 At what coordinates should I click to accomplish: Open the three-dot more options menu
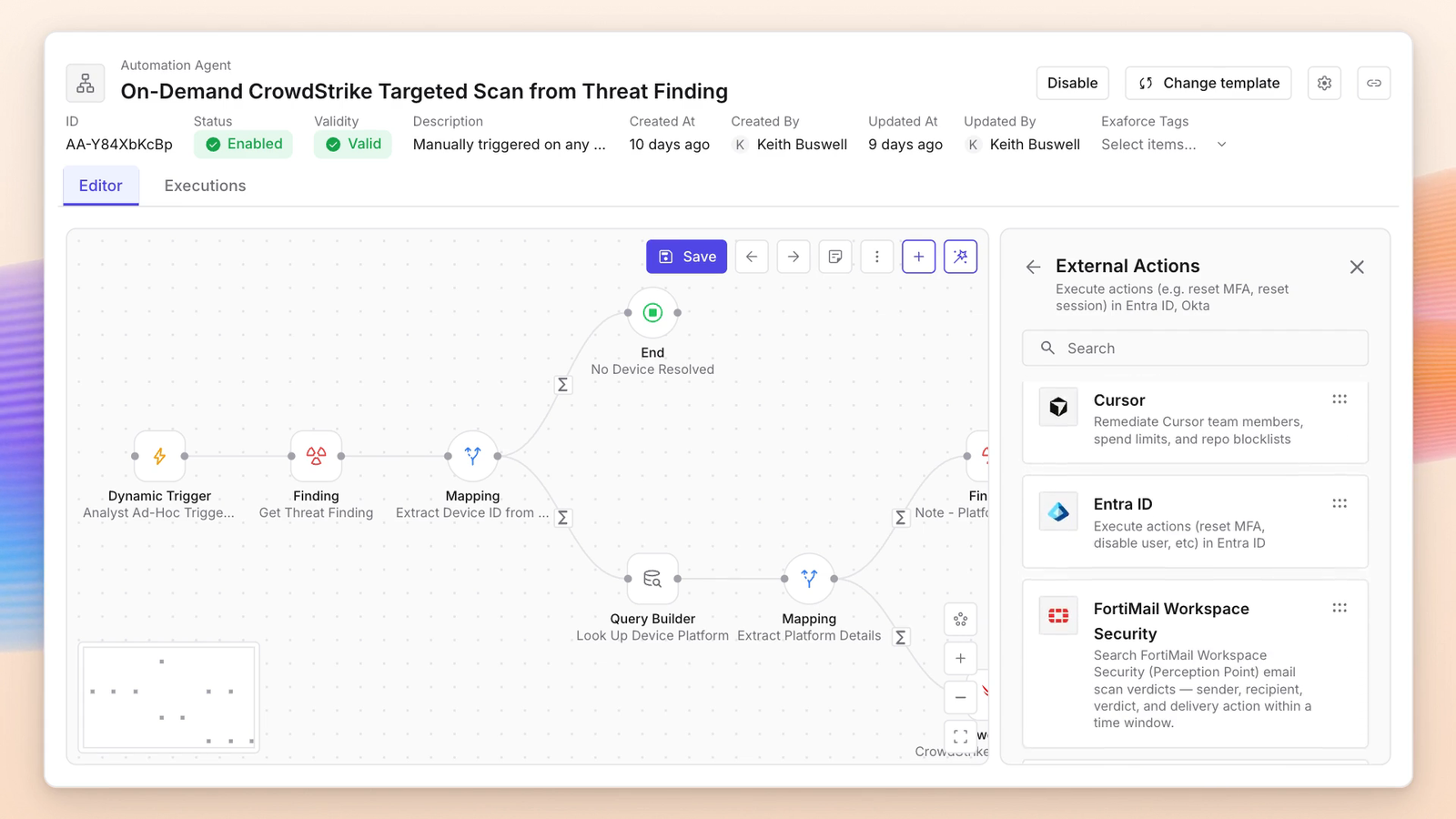click(x=877, y=257)
